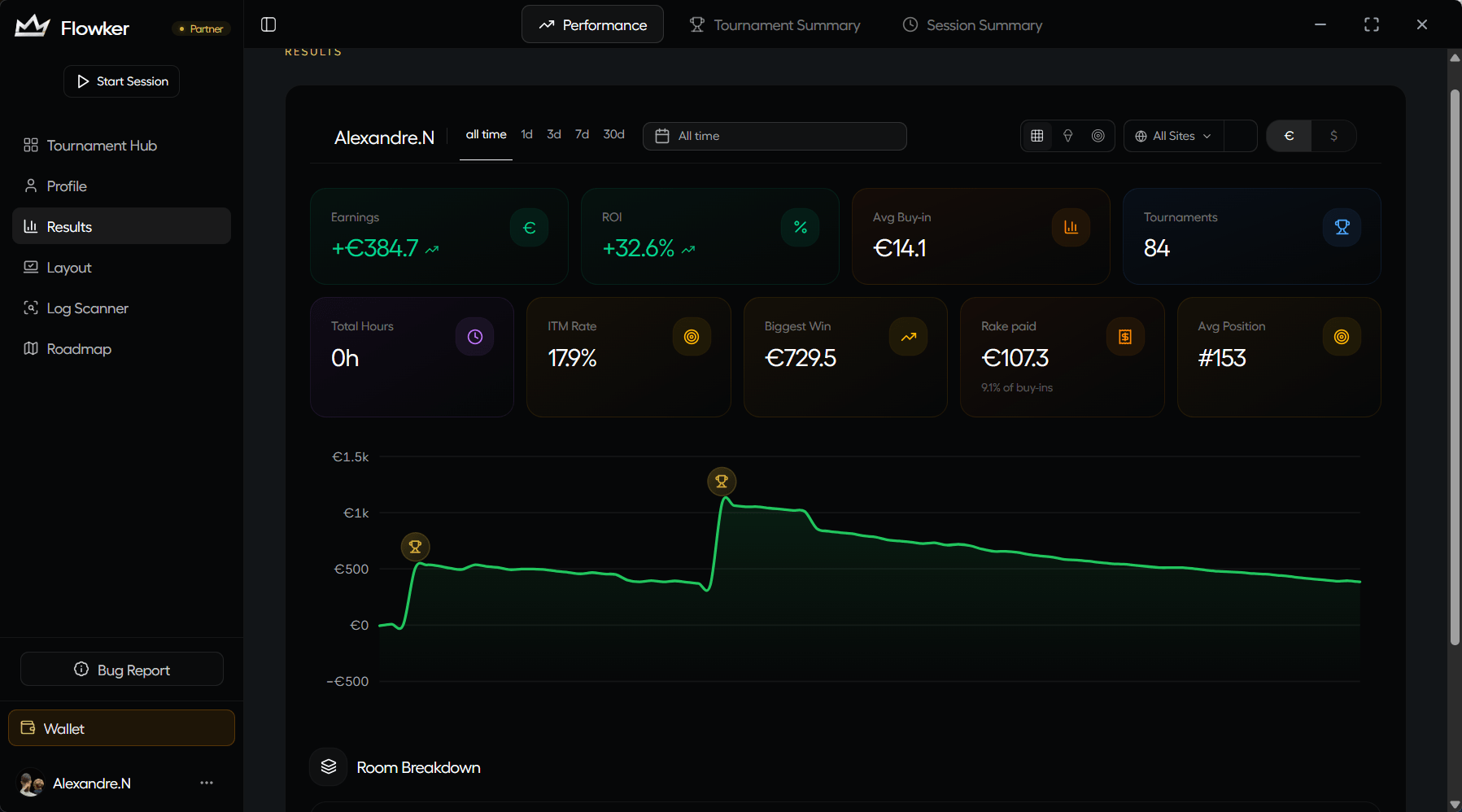Viewport: 1462px width, 812px height.
Task: Select the 1d range tab
Action: [527, 134]
